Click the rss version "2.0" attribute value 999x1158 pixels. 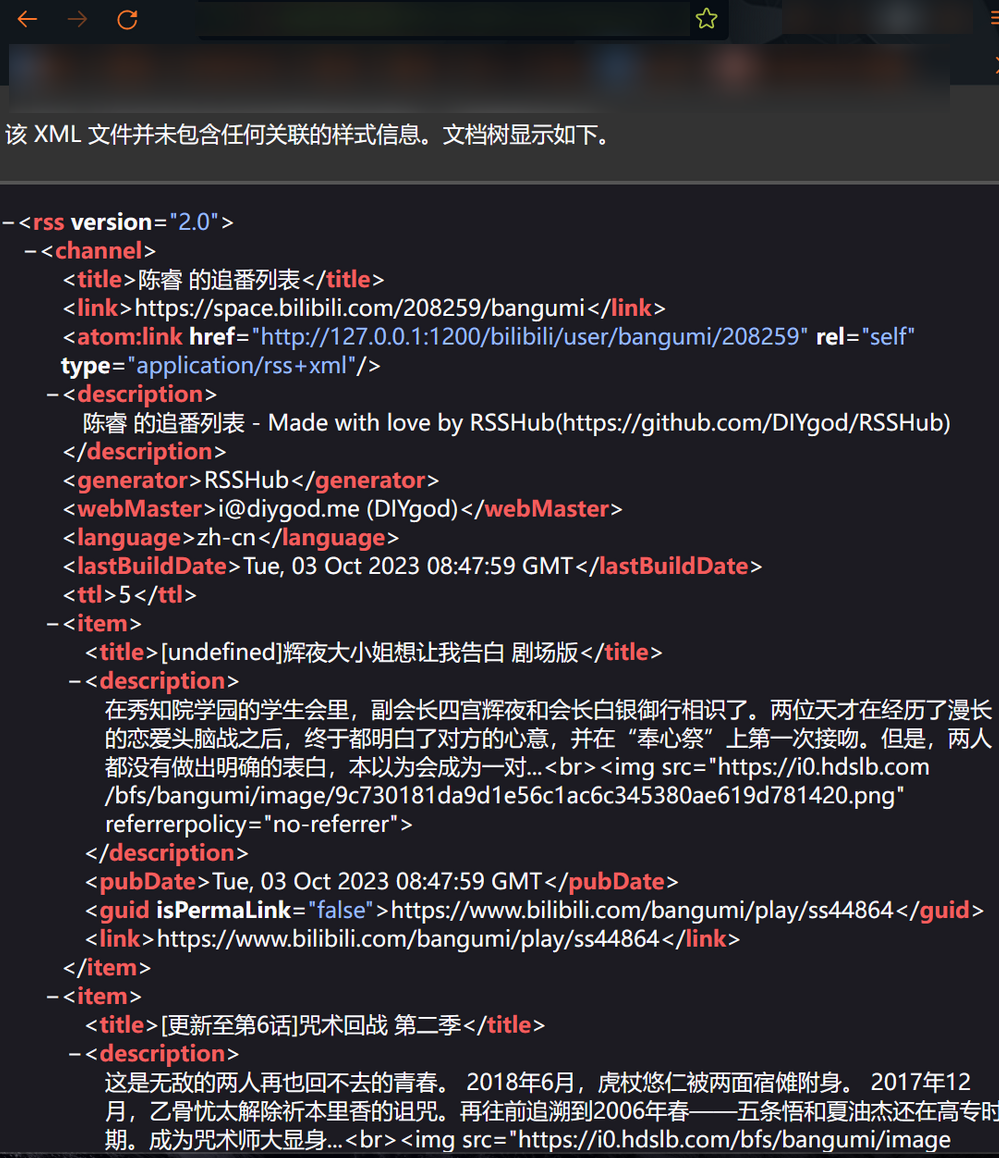point(194,222)
